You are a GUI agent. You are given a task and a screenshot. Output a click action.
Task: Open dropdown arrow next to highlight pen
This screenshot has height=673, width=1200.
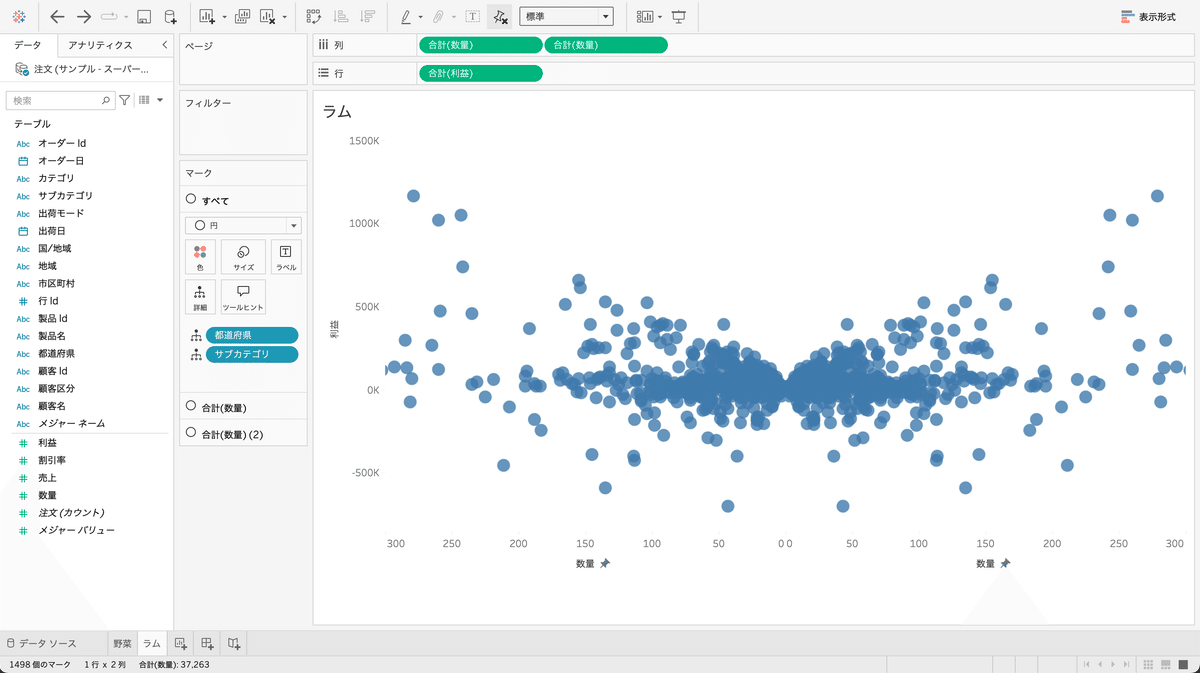pyautogui.click(x=421, y=17)
